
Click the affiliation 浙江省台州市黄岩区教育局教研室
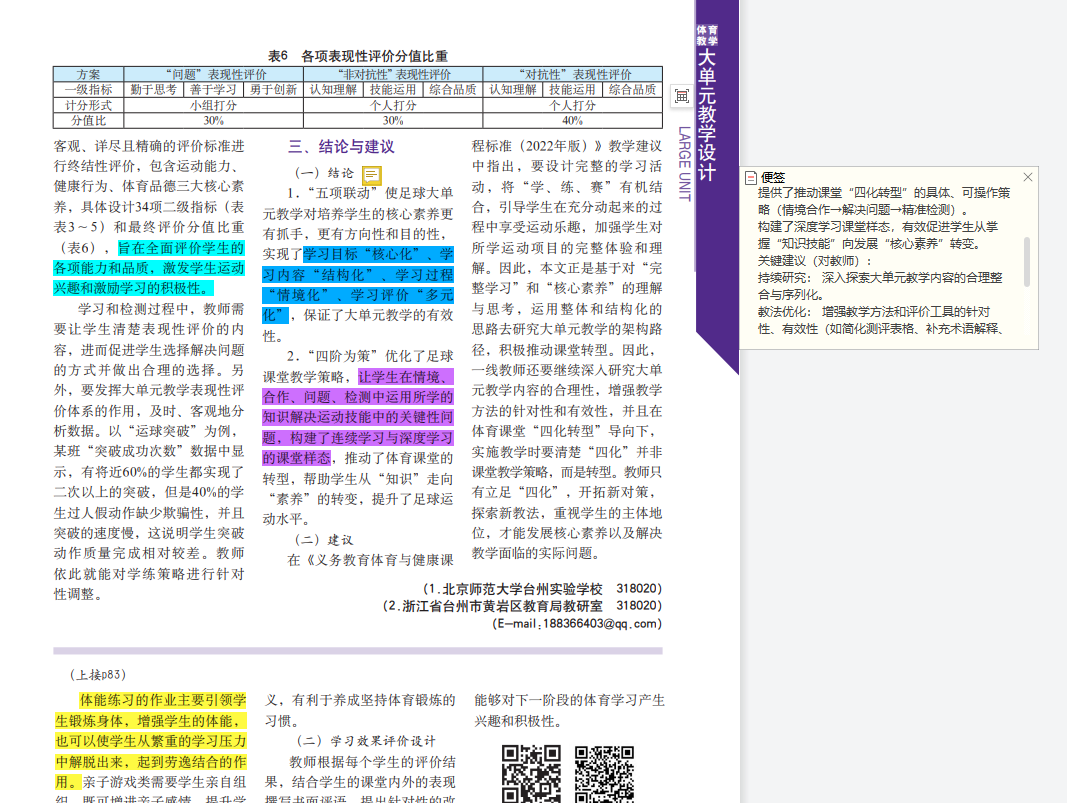click(x=503, y=606)
